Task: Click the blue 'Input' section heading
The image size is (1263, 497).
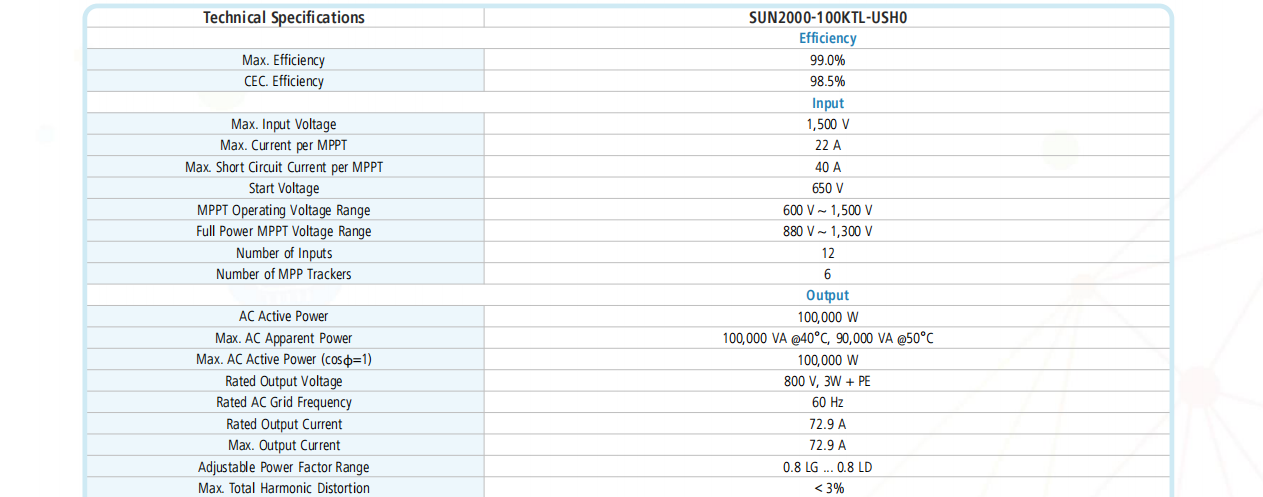Action: (828, 103)
